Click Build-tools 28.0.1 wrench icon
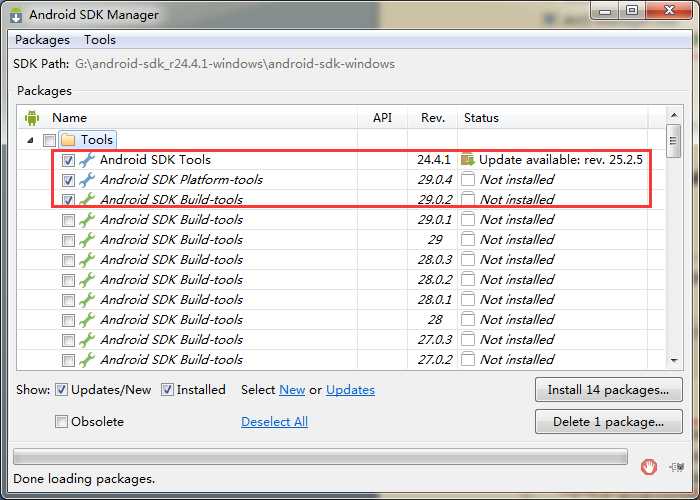Image resolution: width=700 pixels, height=500 pixels. (x=87, y=300)
